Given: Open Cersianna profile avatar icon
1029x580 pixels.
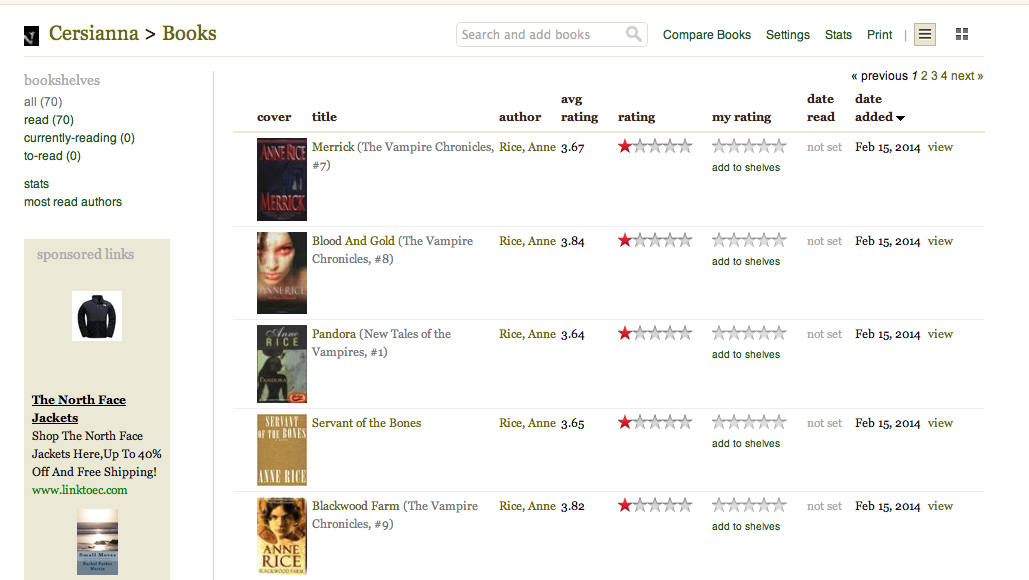Looking at the screenshot, I should tap(31, 35).
